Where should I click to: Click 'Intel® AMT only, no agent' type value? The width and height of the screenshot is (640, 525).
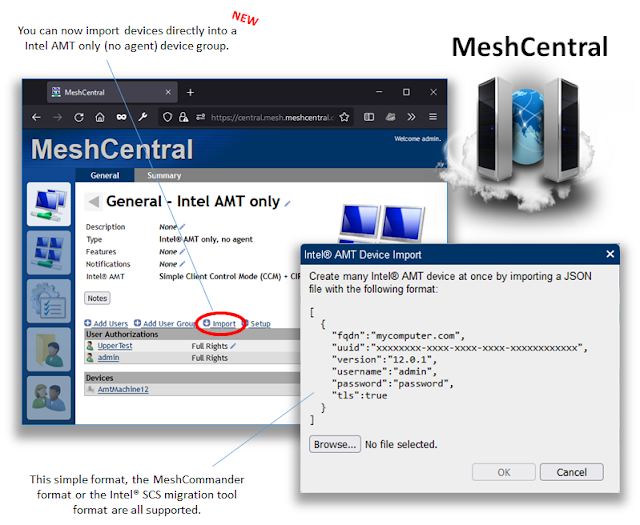click(x=206, y=240)
